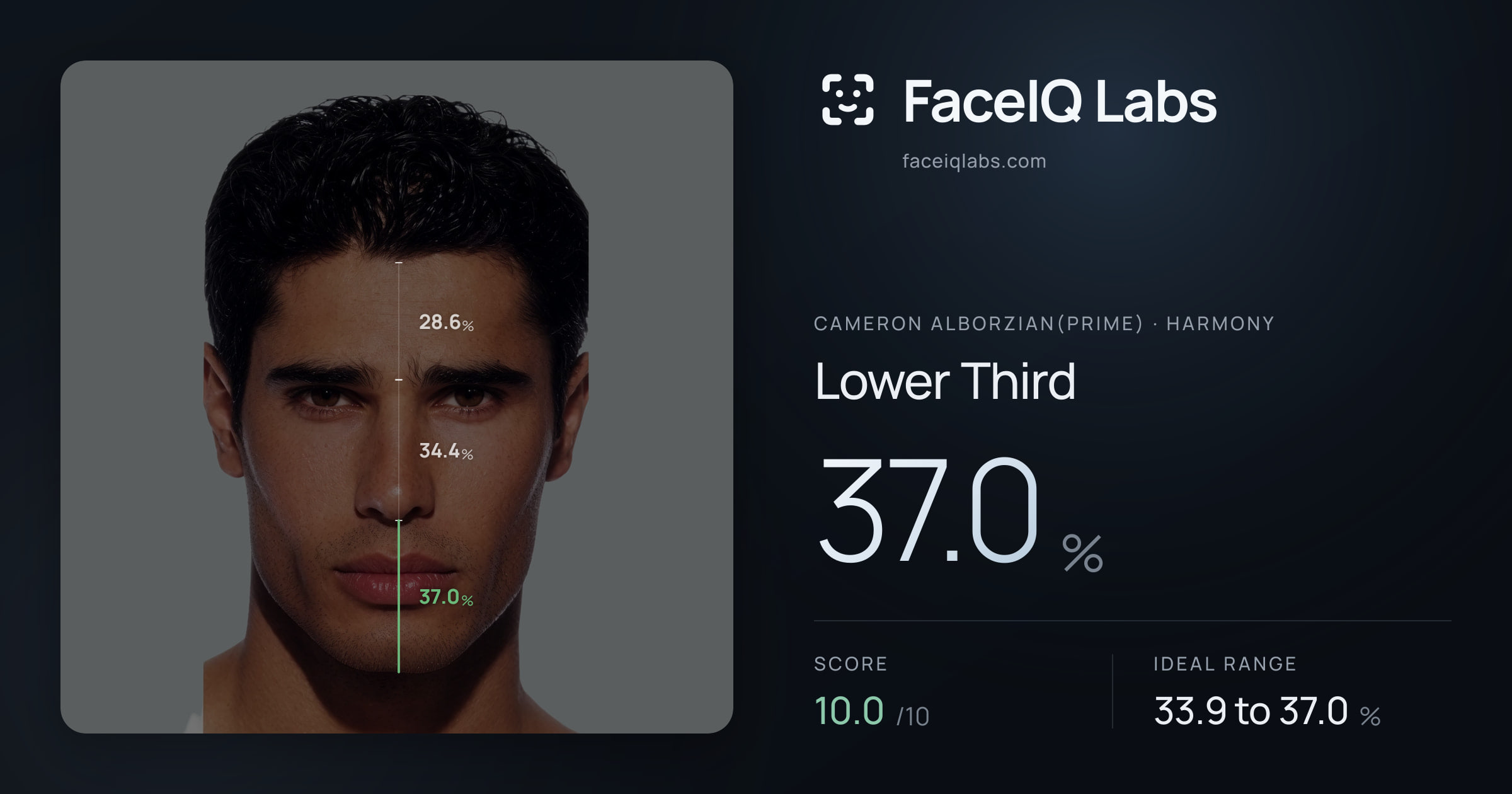
Task: Click the brow-level tick marker
Action: [399, 379]
